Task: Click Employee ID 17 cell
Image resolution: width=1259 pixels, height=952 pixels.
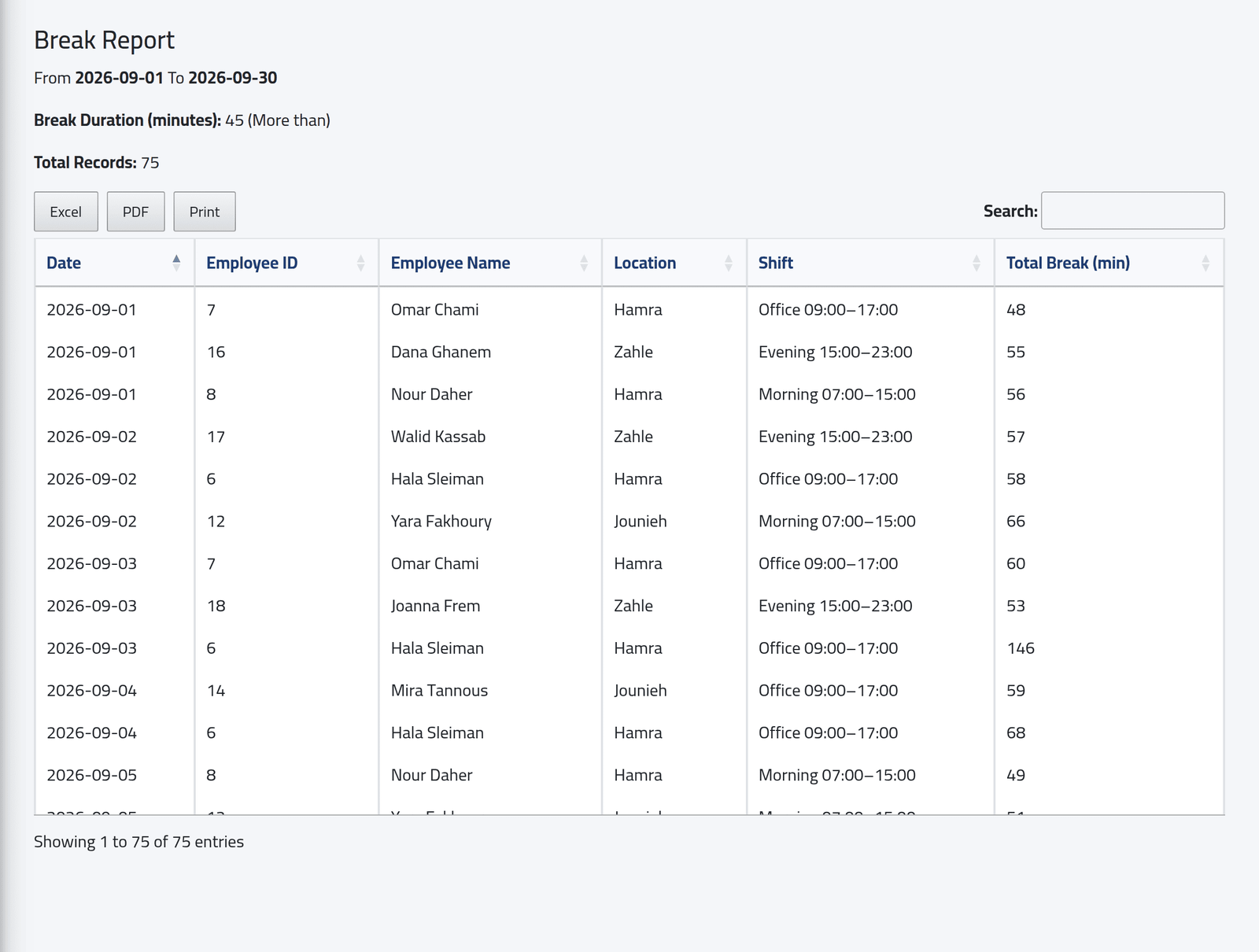Action: (x=216, y=437)
